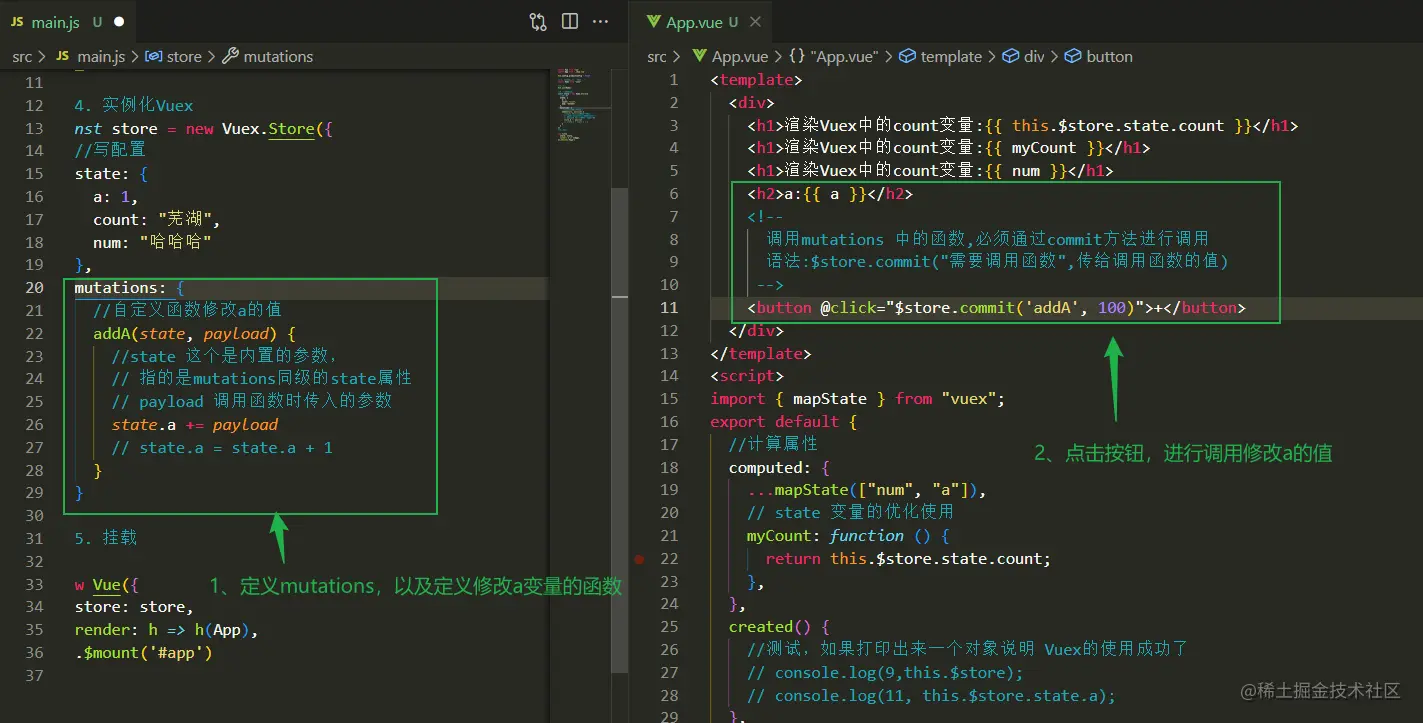This screenshot has height=723, width=1423.
Task: Click 'state.a += payload' on line 26
Action: pyautogui.click(x=195, y=424)
